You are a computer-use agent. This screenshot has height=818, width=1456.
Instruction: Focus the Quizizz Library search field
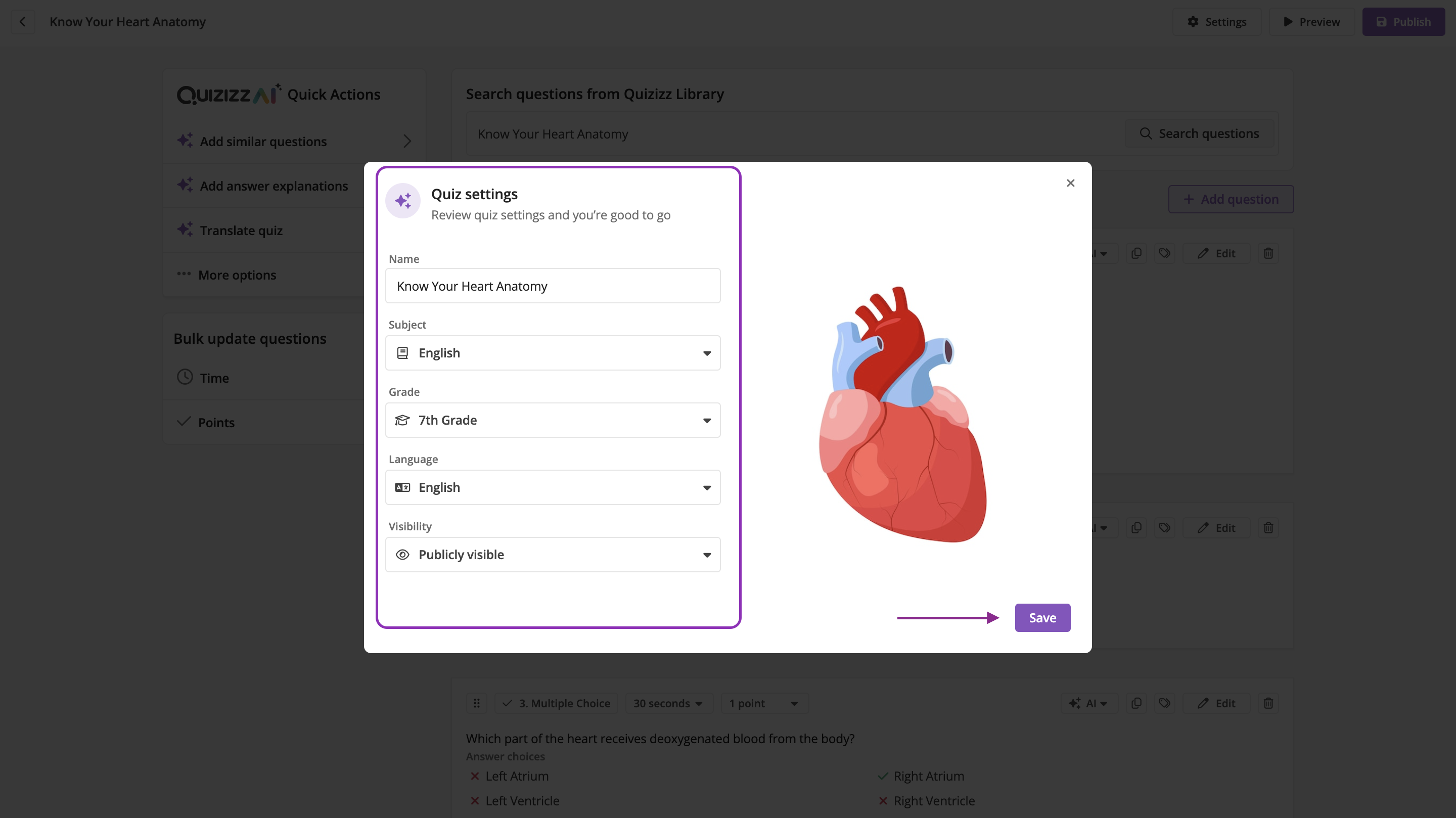[794, 134]
